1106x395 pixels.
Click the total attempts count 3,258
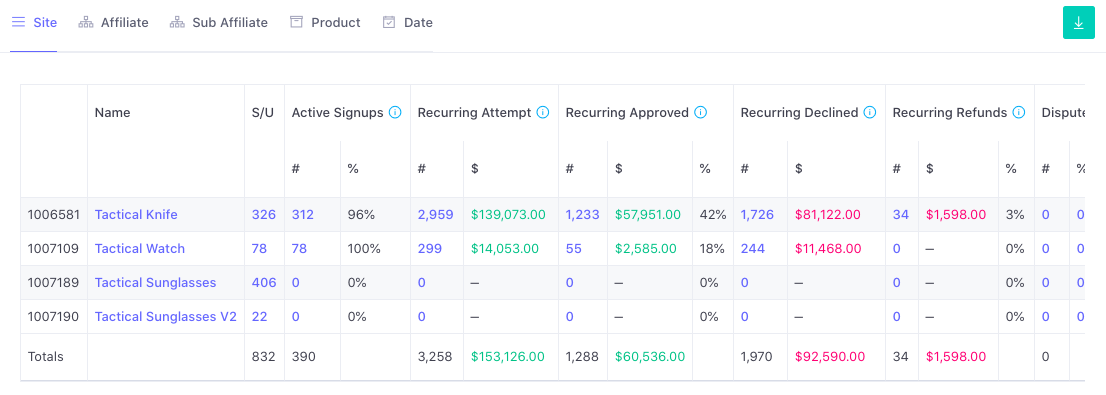pos(435,357)
